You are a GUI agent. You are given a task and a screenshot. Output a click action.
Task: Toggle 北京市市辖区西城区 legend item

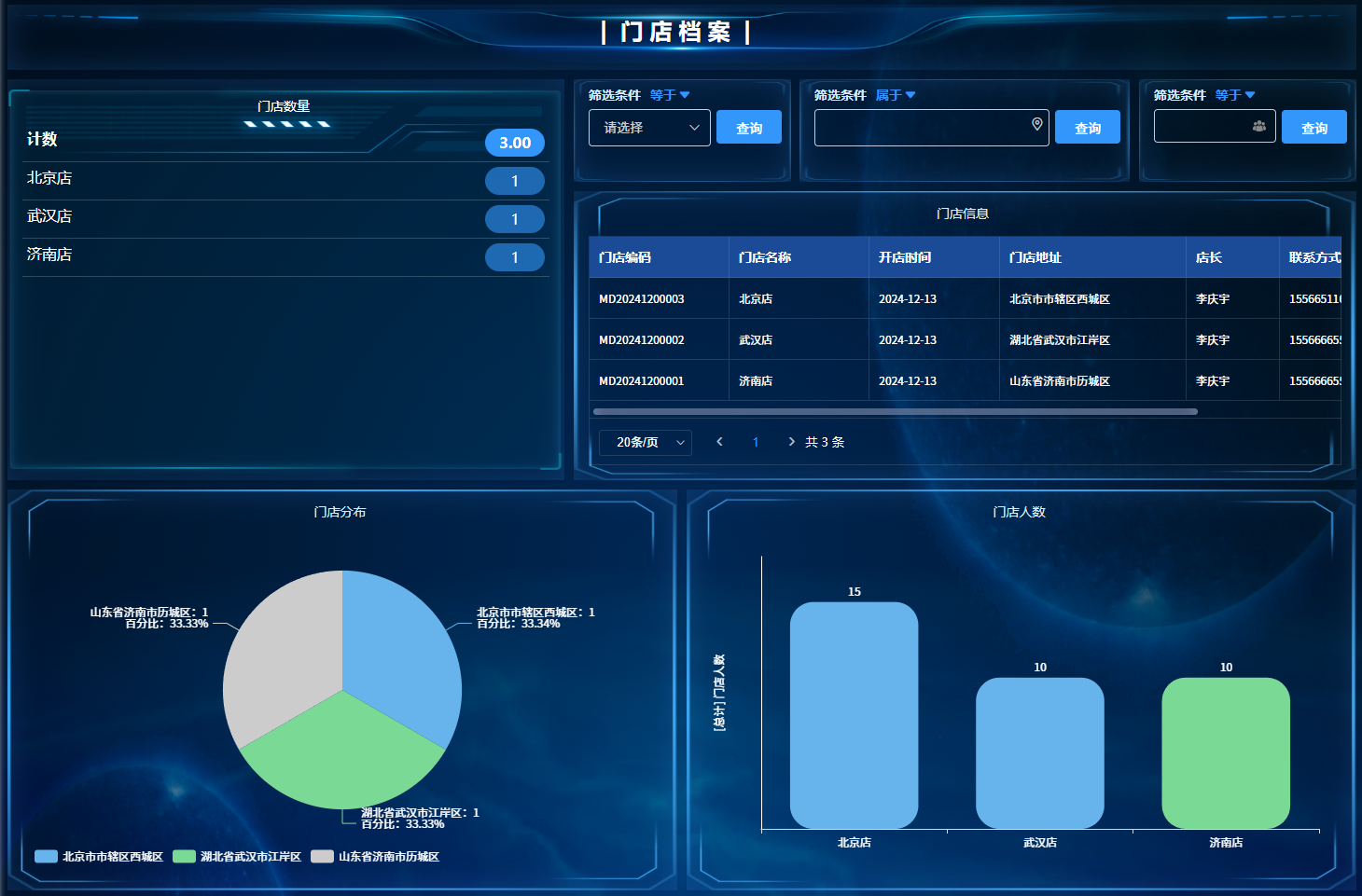(99, 857)
